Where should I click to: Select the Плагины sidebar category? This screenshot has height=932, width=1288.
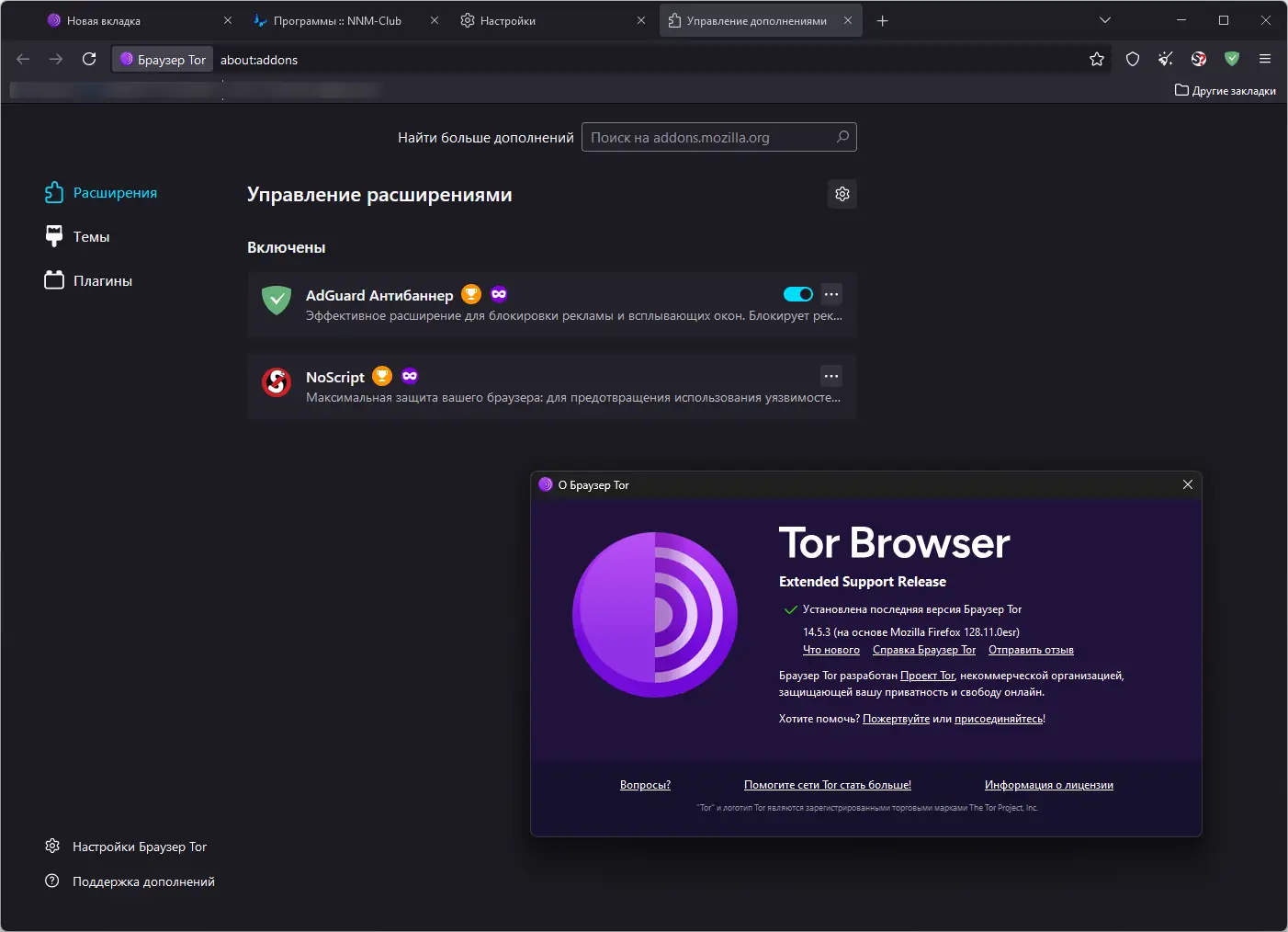click(88, 280)
